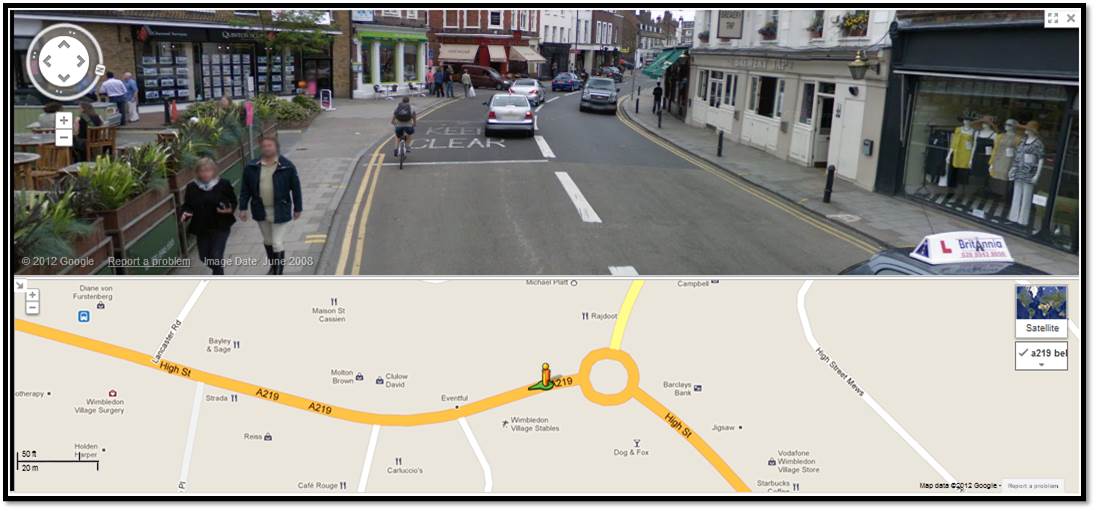Collapse the map panel using corner arrow
This screenshot has height=511, width=1096.
(x=20, y=285)
